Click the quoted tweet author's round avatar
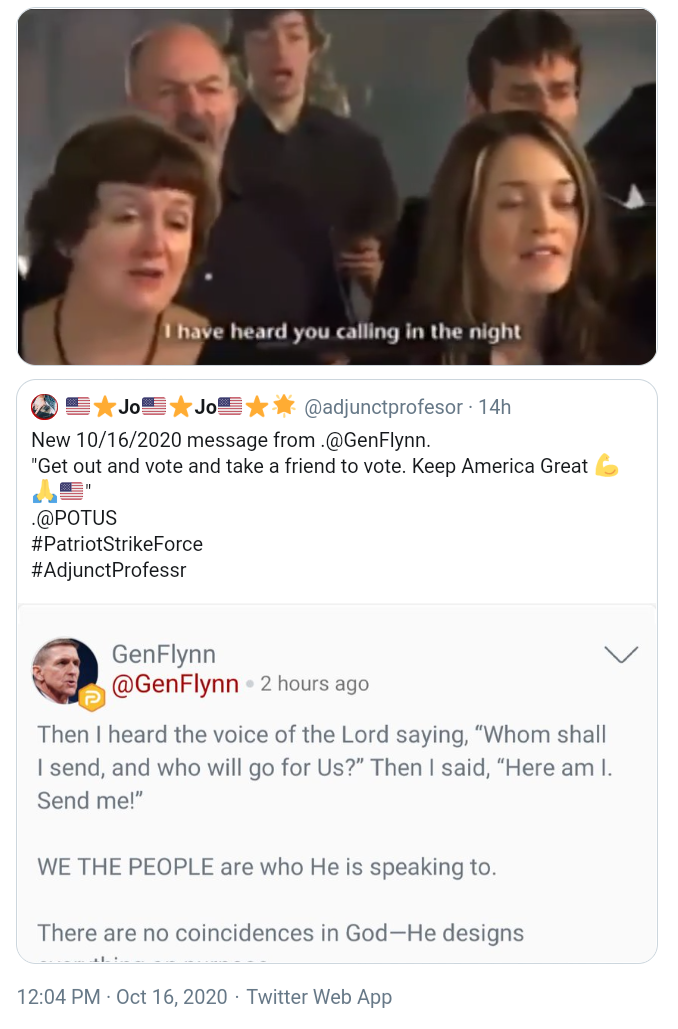This screenshot has width=678, height=1029. 44,407
